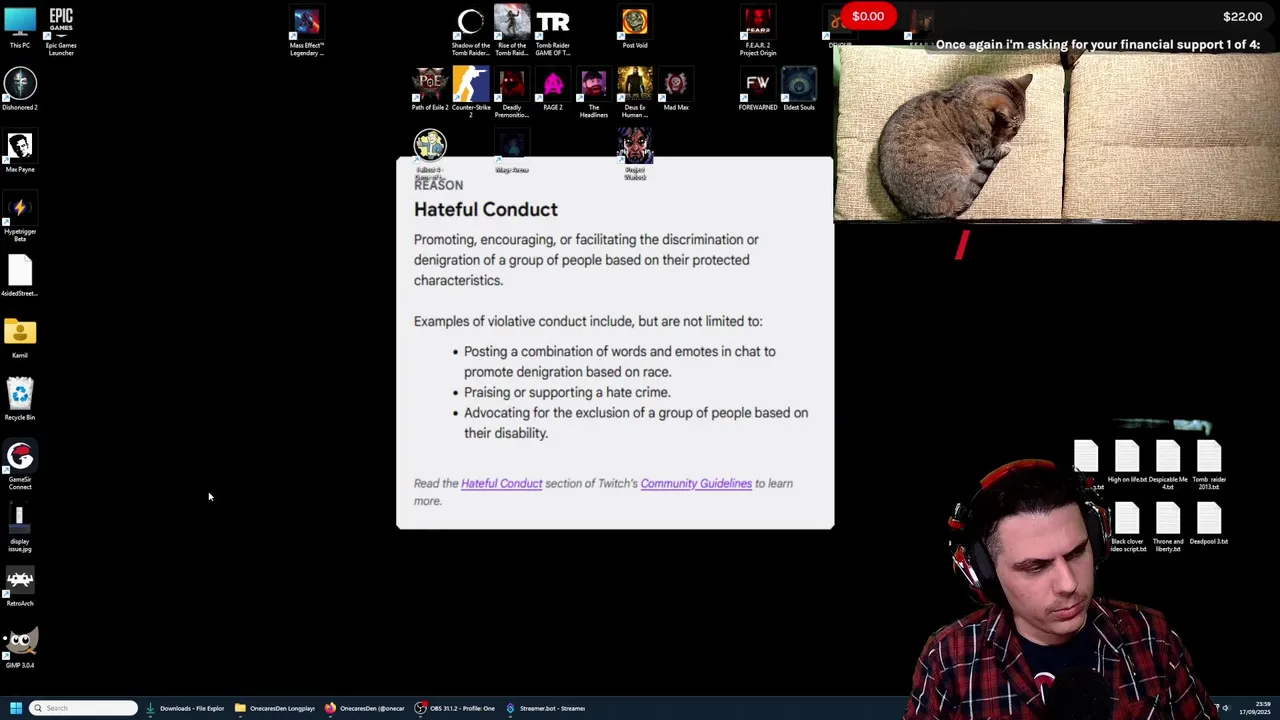Select the Tomb raider 2013.txt file
Viewport: 1280px width, 720px height.
pos(1209,466)
